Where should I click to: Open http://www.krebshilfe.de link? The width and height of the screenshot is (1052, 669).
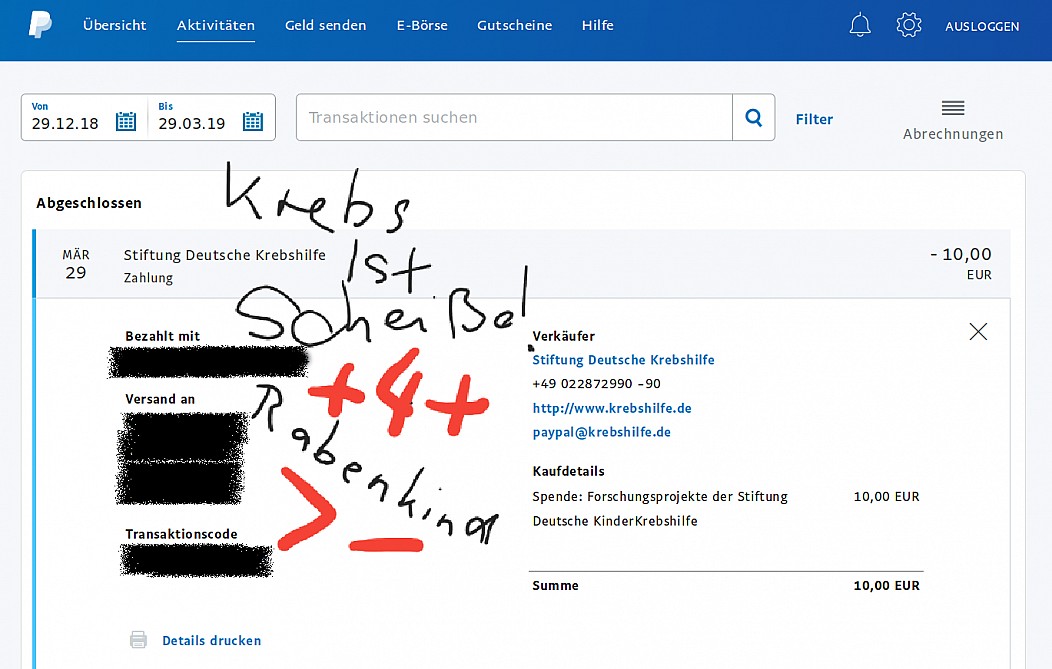(612, 408)
